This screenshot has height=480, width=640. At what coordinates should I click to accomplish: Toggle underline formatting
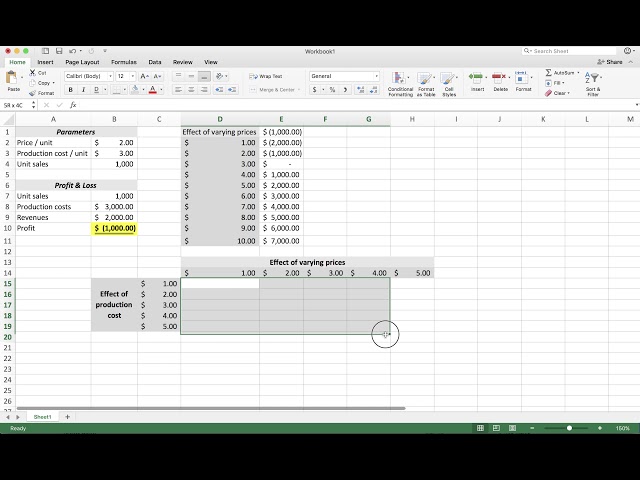point(96,90)
